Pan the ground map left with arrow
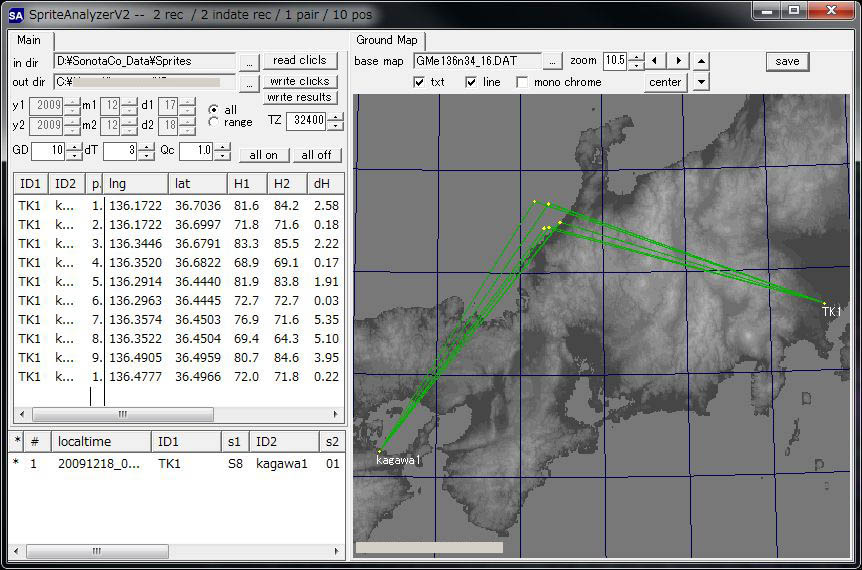Image resolution: width=862 pixels, height=570 pixels. point(656,61)
